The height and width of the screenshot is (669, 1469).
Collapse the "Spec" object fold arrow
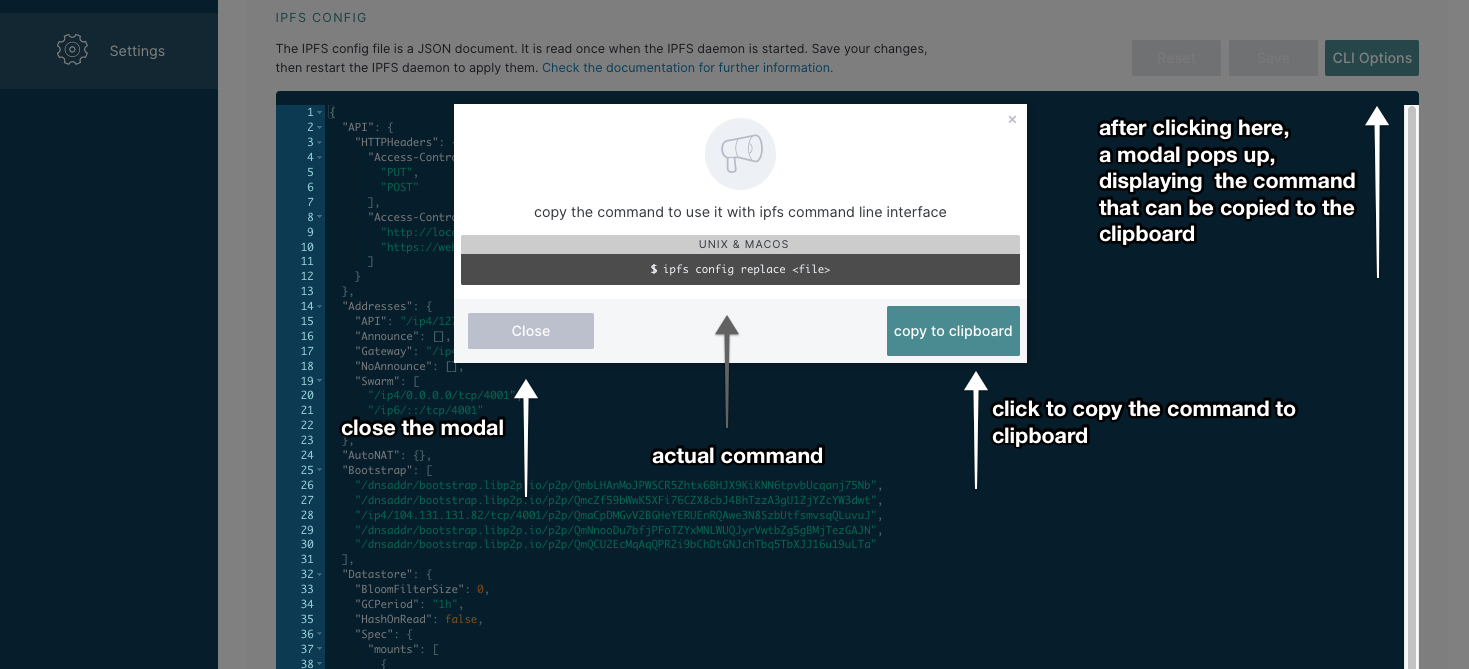(x=317, y=634)
